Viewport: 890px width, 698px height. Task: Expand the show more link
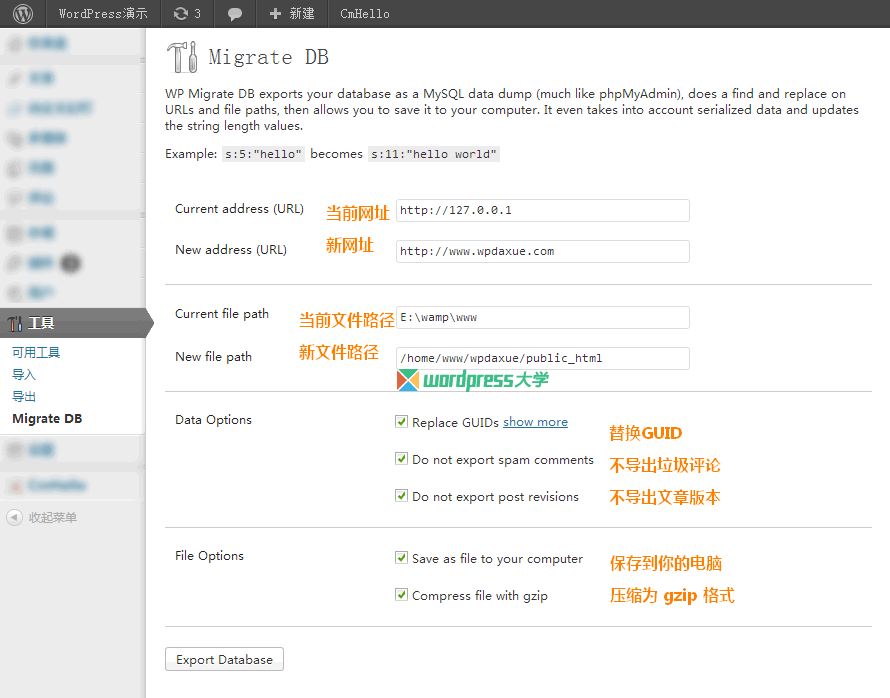click(535, 422)
